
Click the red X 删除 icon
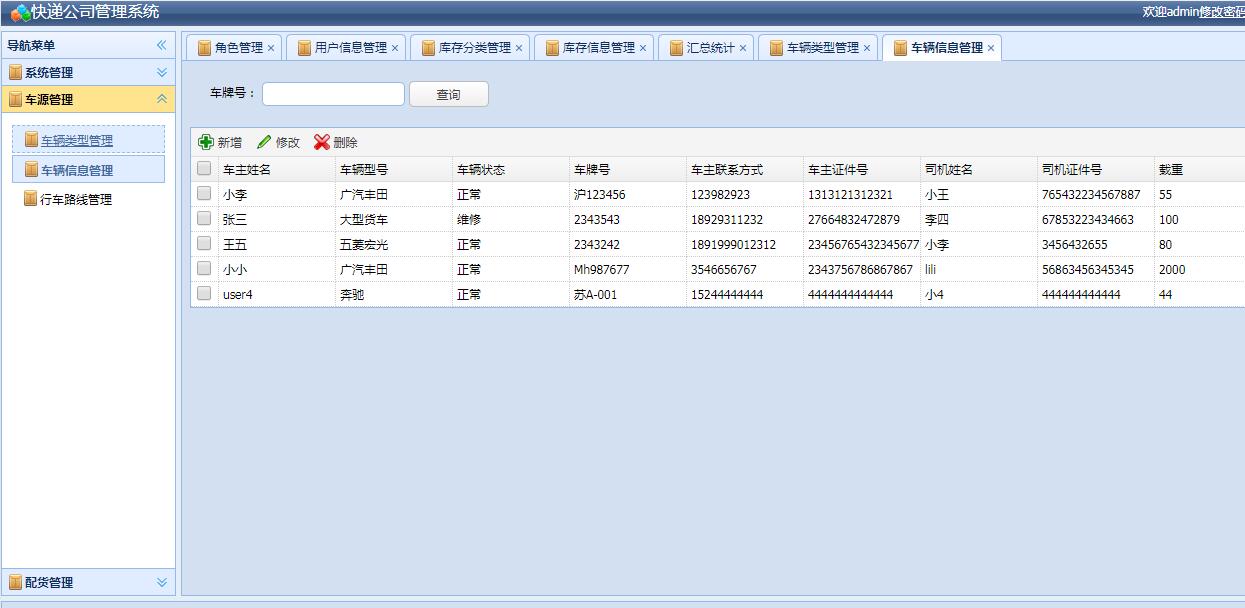click(322, 143)
